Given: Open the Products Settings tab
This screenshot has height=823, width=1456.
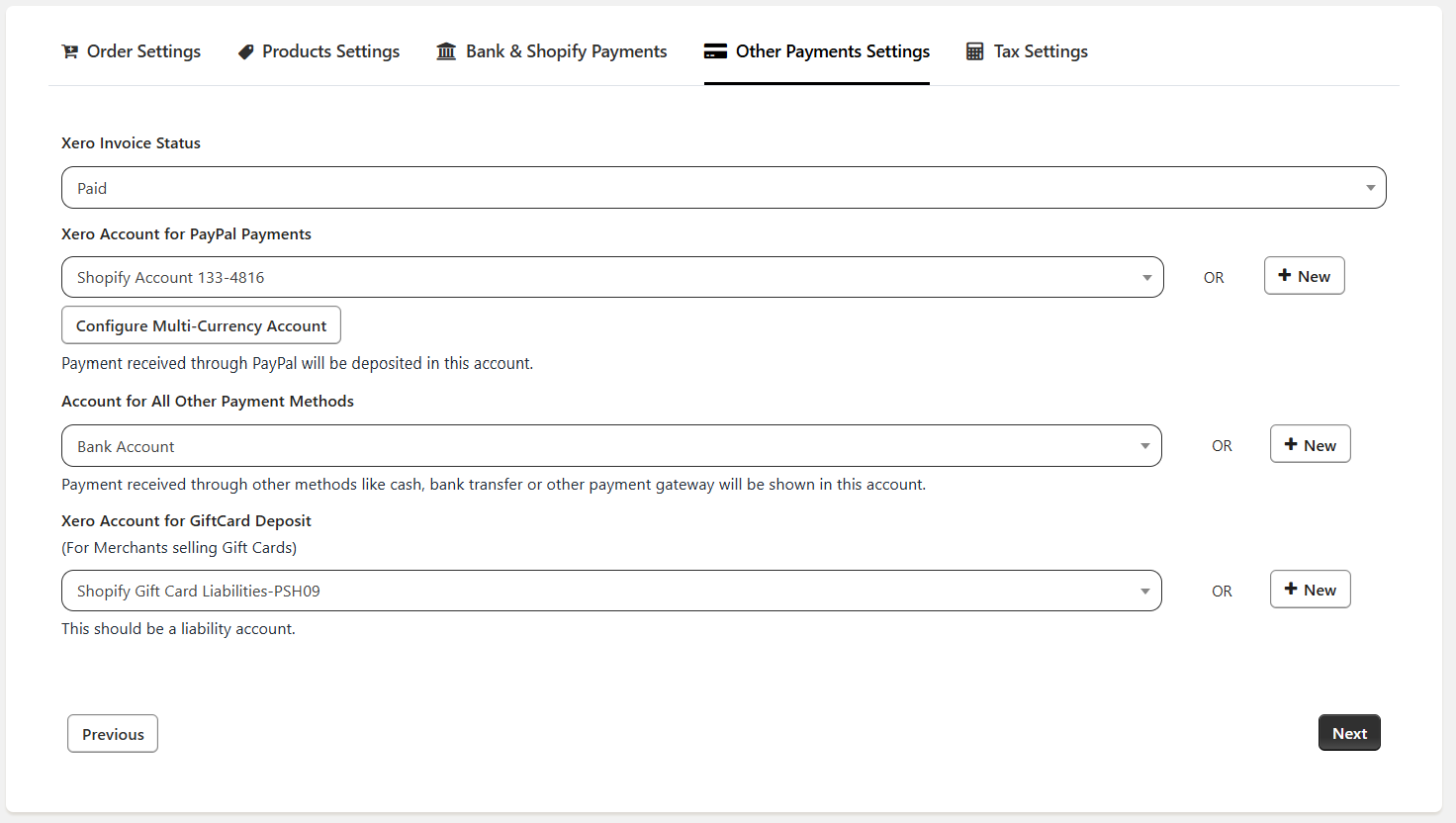Looking at the screenshot, I should (330, 51).
